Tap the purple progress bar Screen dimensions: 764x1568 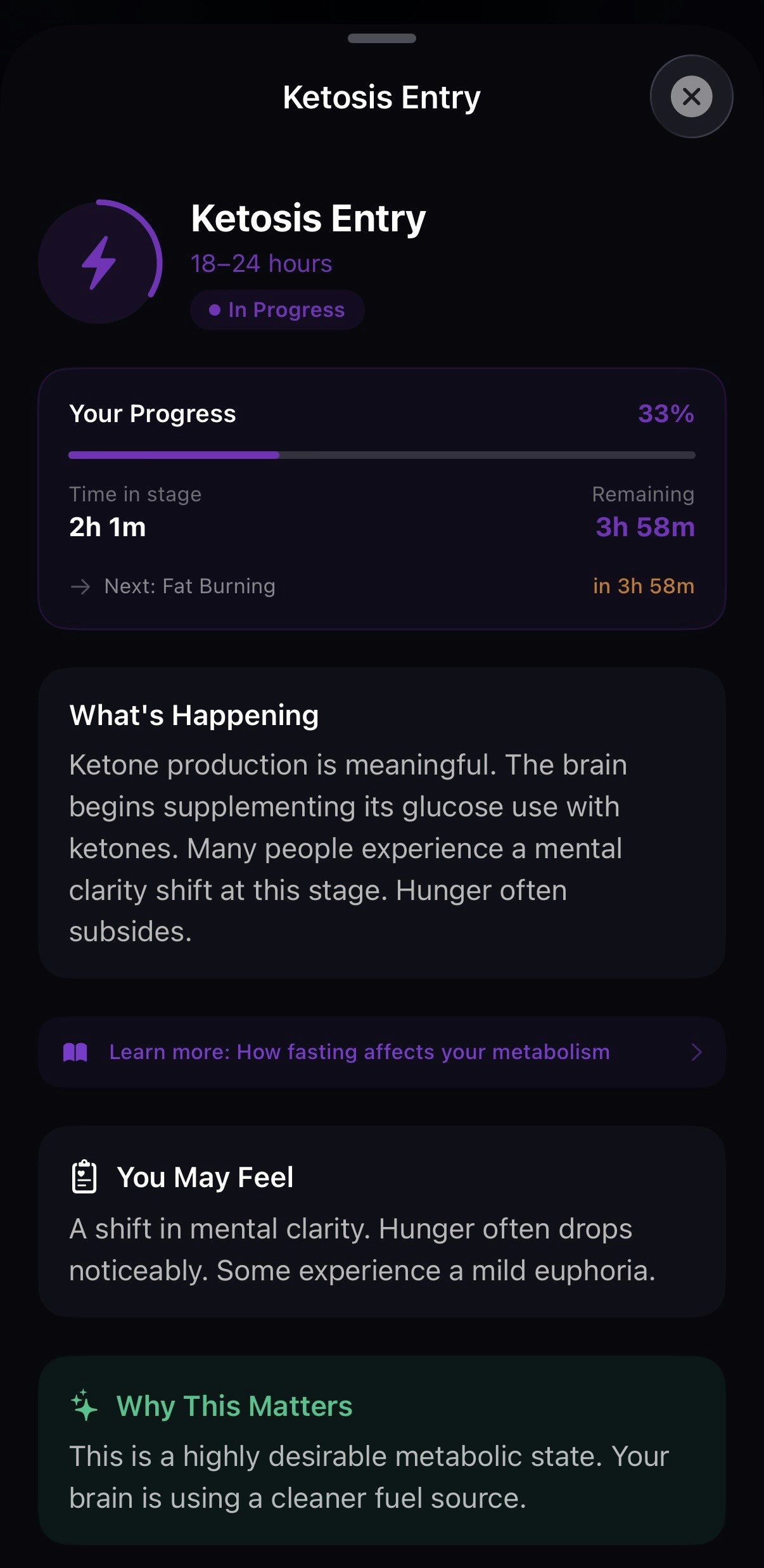(381, 455)
